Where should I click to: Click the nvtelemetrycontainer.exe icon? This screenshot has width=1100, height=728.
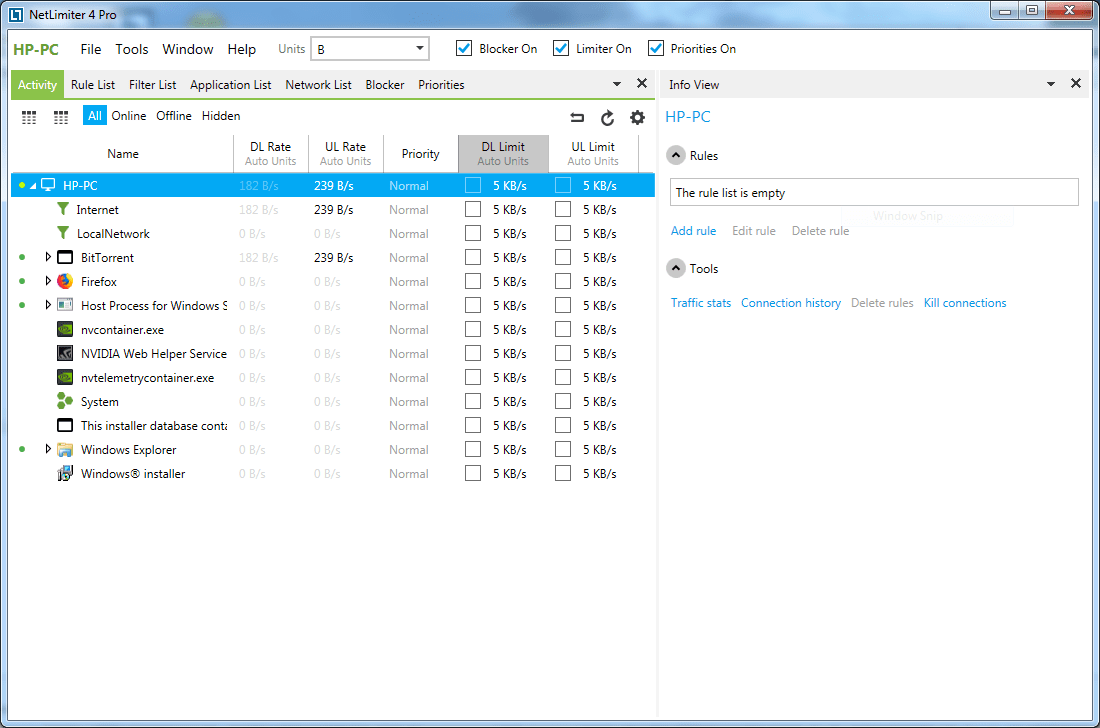pos(65,377)
